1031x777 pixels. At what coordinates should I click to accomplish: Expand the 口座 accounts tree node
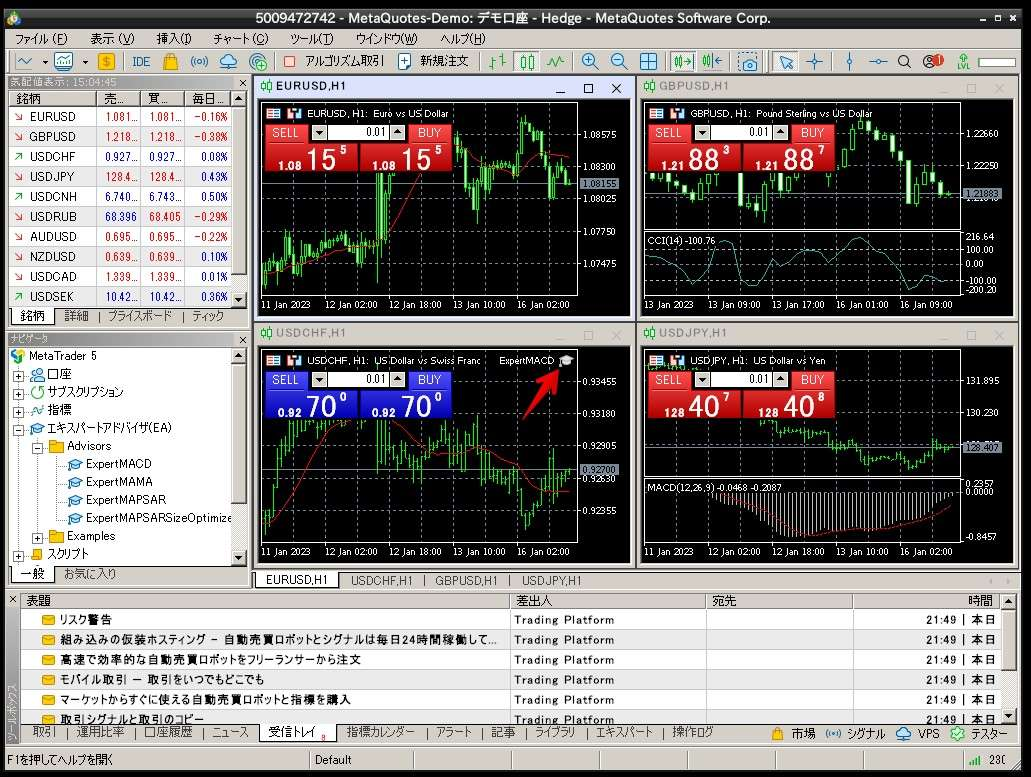coord(19,376)
